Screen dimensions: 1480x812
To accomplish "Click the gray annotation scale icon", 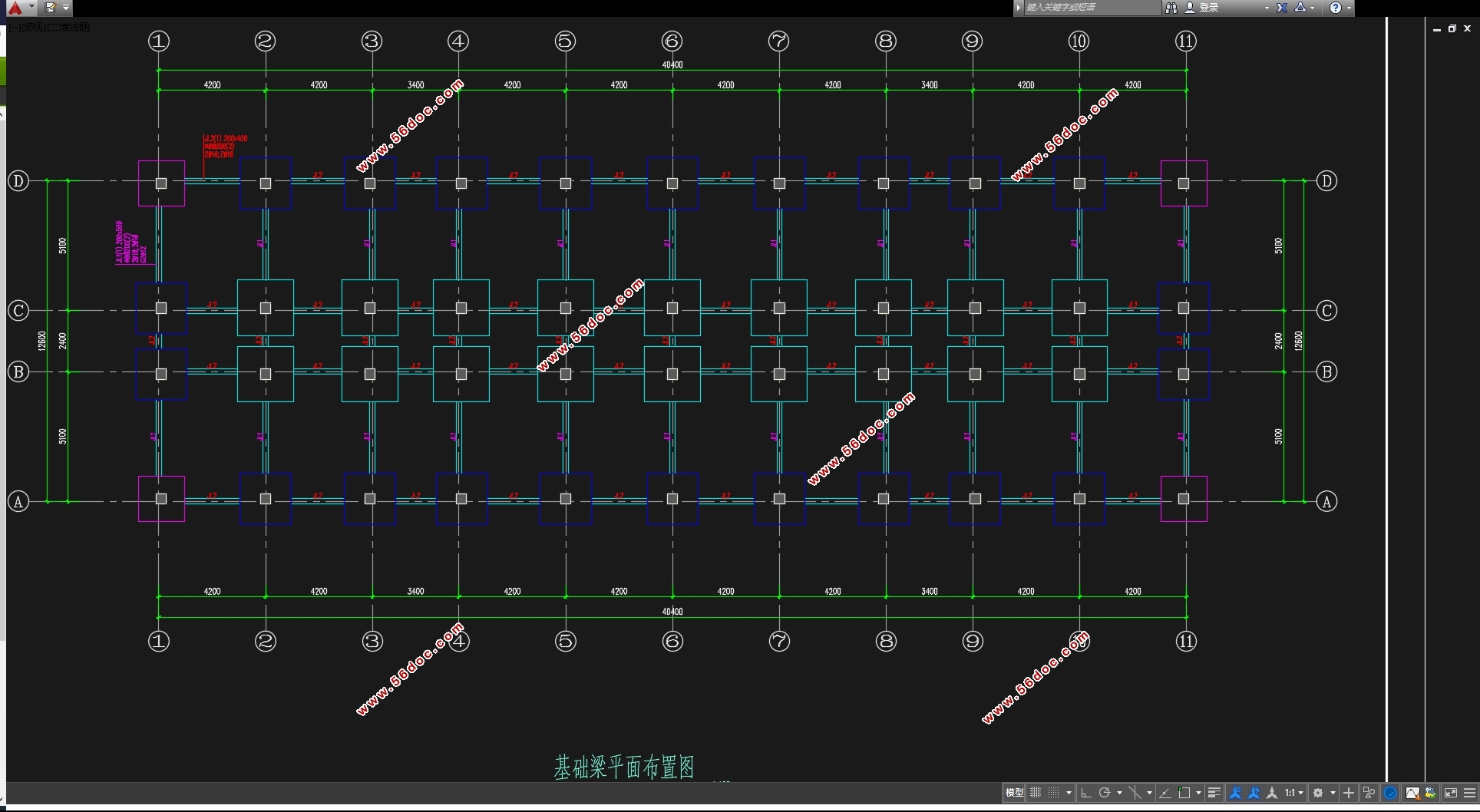I will pos(1272,793).
